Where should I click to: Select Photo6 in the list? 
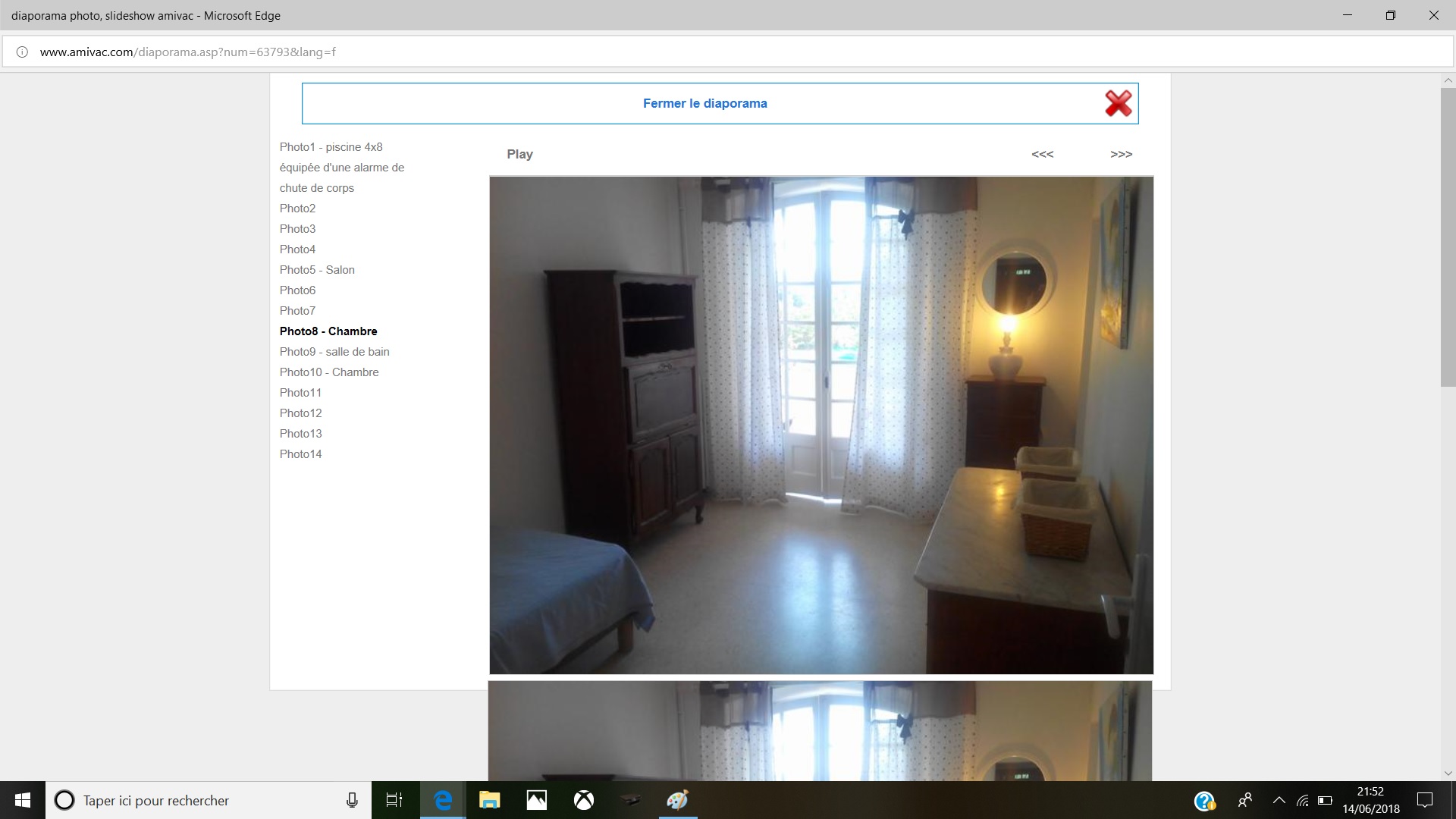[x=297, y=290]
